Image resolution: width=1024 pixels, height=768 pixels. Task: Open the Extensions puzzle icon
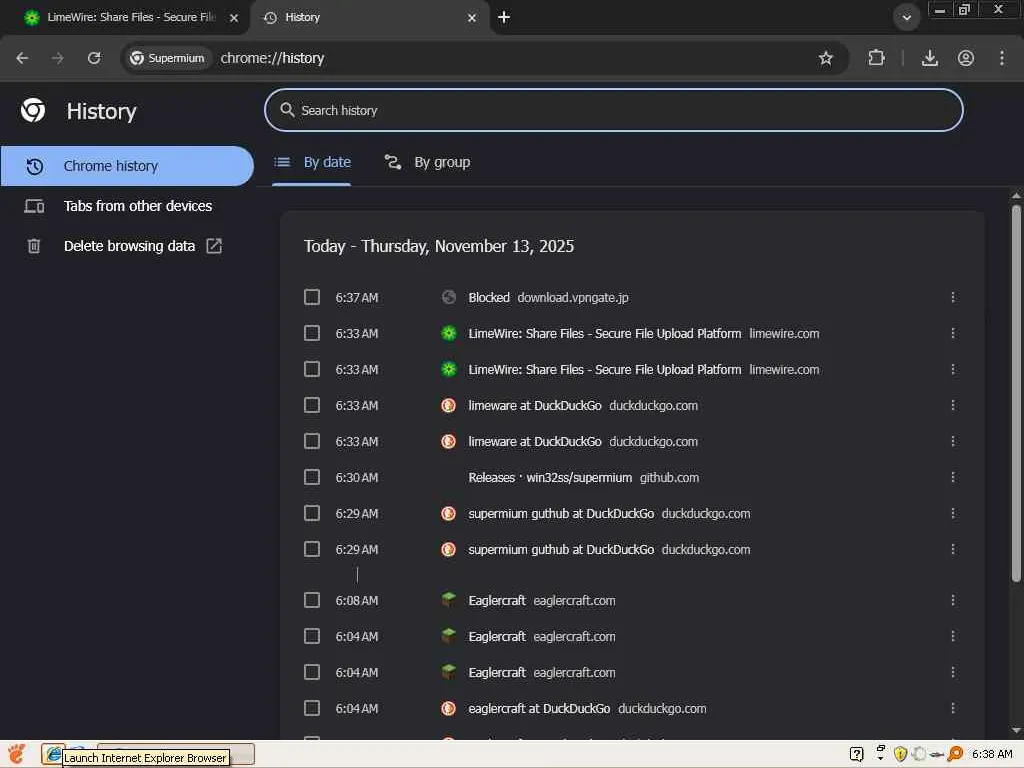(x=876, y=58)
